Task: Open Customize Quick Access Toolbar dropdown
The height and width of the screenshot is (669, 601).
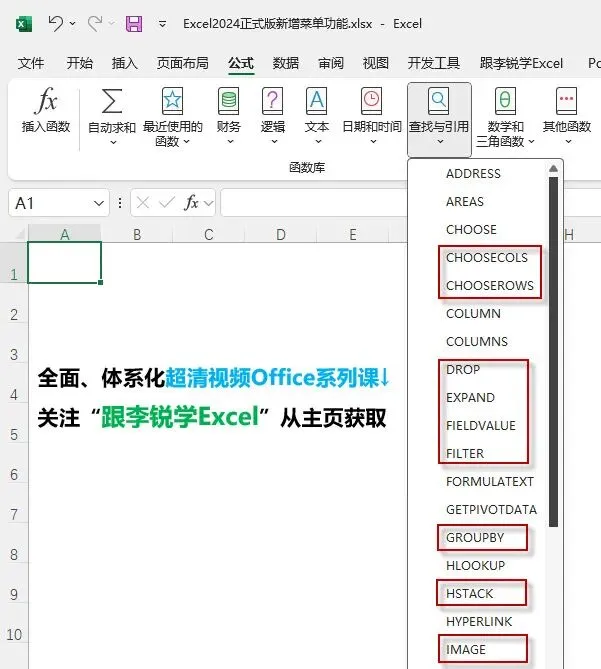Action: click(x=163, y=24)
